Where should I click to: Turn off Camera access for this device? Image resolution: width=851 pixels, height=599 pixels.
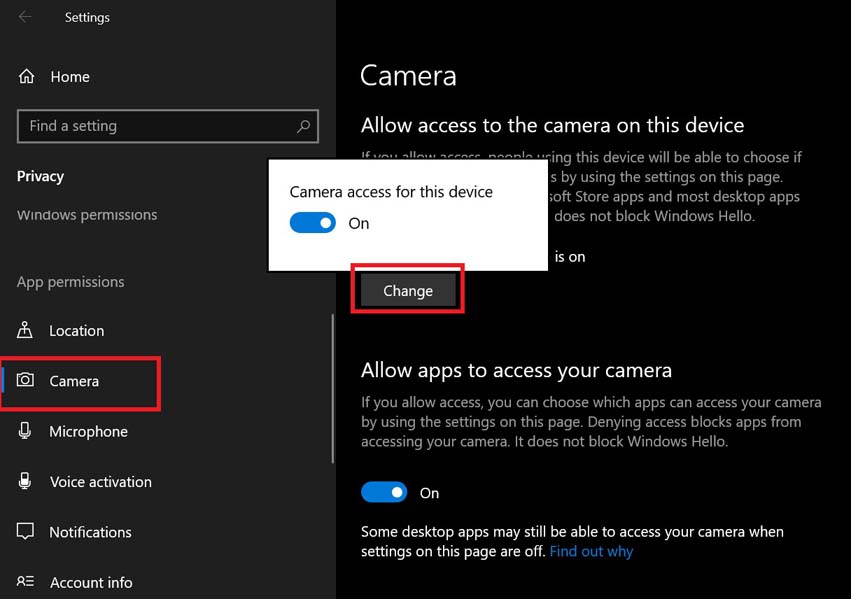point(312,223)
